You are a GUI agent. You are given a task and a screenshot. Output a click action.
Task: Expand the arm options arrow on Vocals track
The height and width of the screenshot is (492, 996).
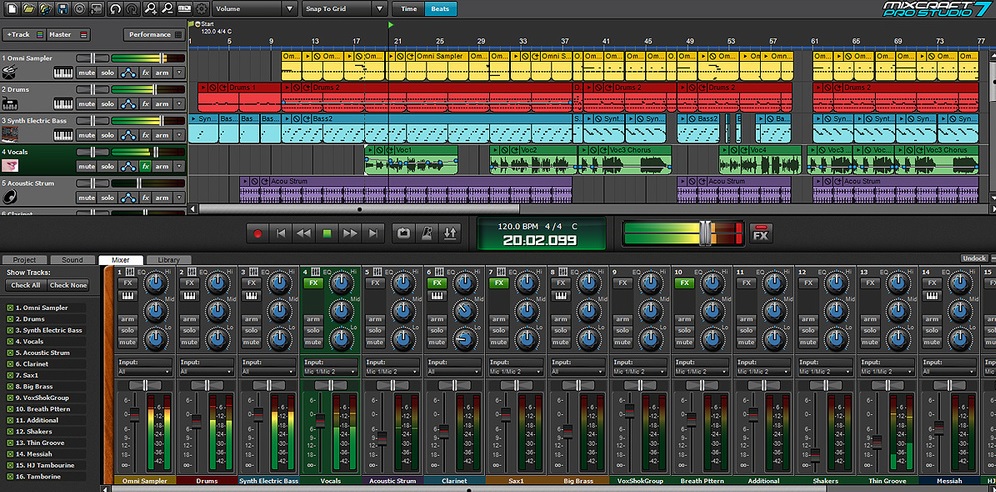(178, 166)
